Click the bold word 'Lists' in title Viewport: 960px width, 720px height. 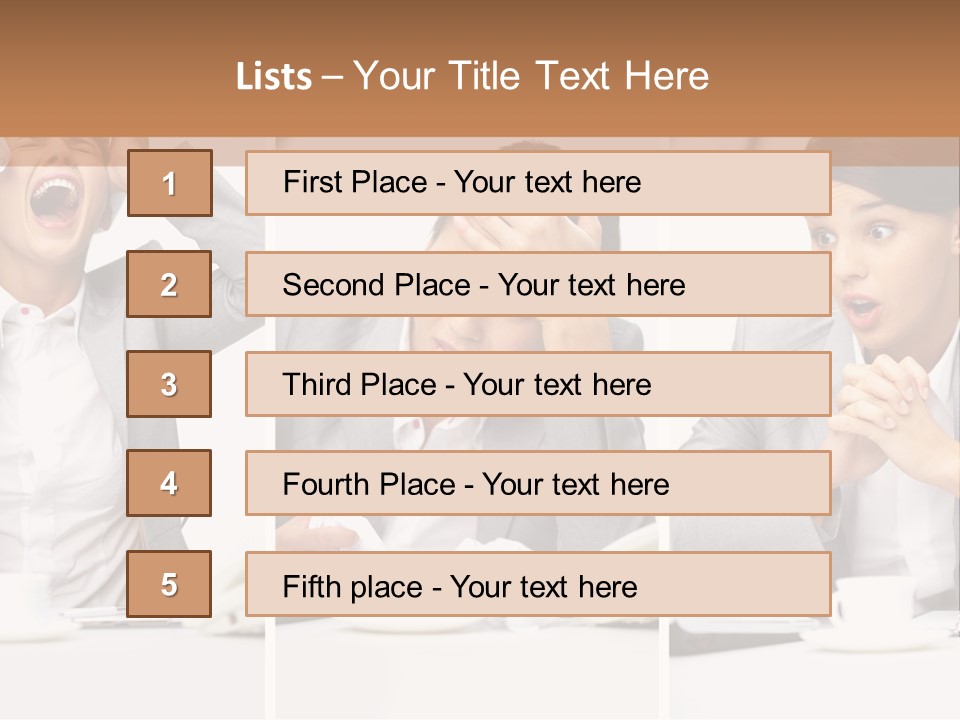coord(274,76)
